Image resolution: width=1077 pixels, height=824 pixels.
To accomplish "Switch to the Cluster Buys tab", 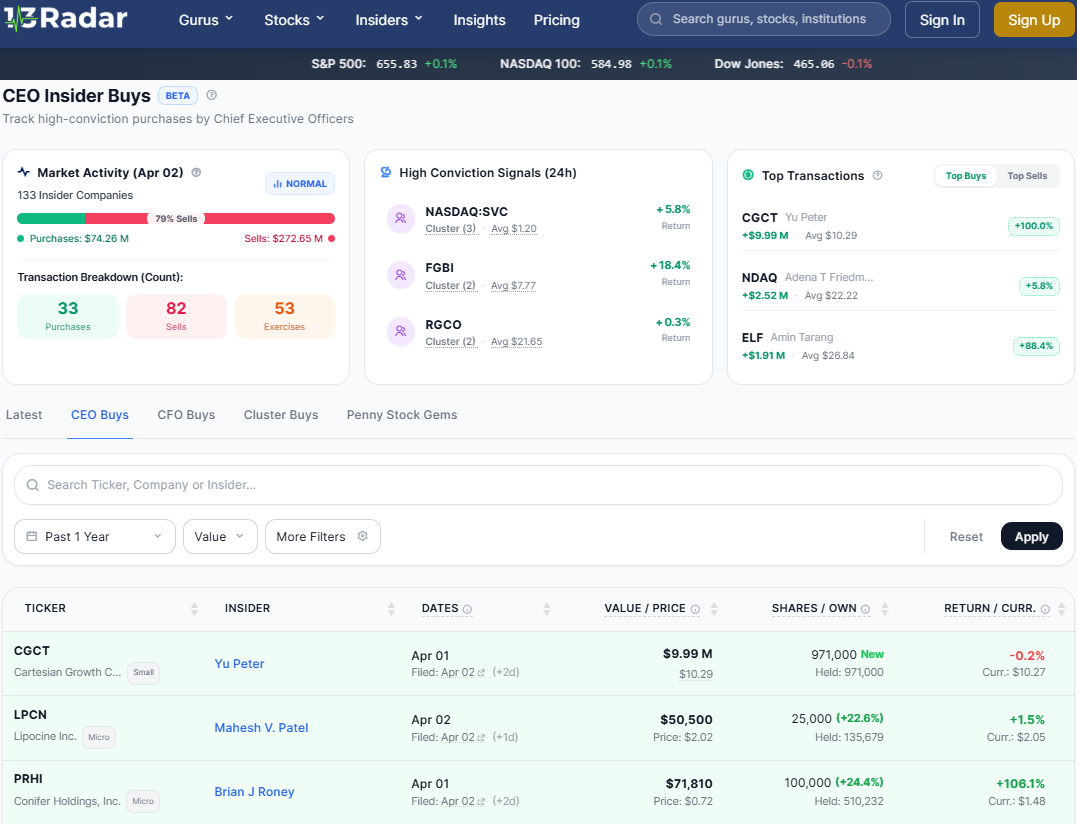I will (x=281, y=415).
